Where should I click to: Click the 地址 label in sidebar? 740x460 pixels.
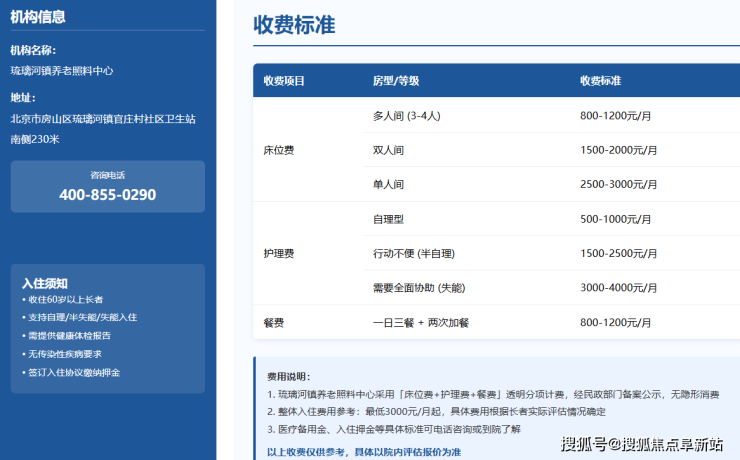click(x=23, y=98)
